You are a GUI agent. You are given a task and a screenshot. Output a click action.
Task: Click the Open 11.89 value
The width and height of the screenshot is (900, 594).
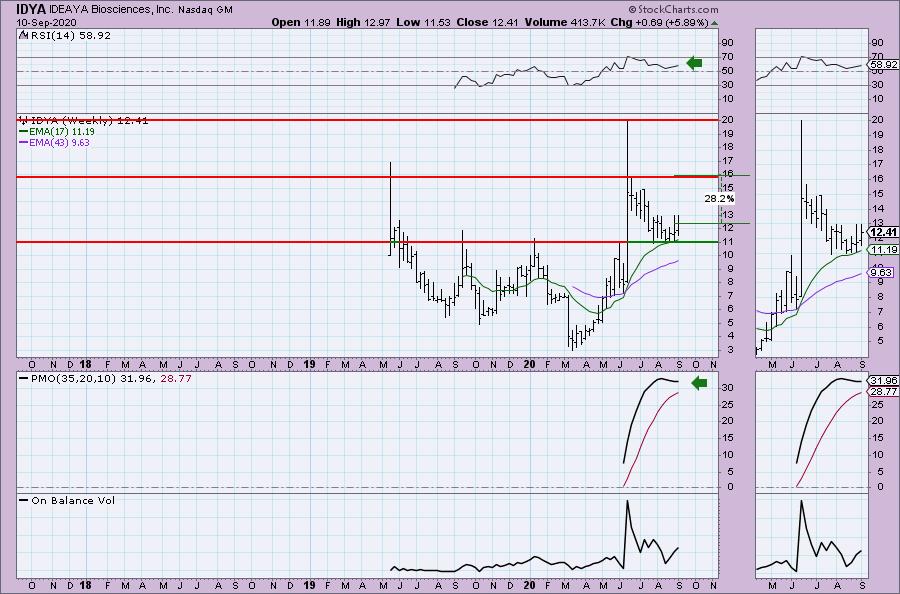(301, 22)
